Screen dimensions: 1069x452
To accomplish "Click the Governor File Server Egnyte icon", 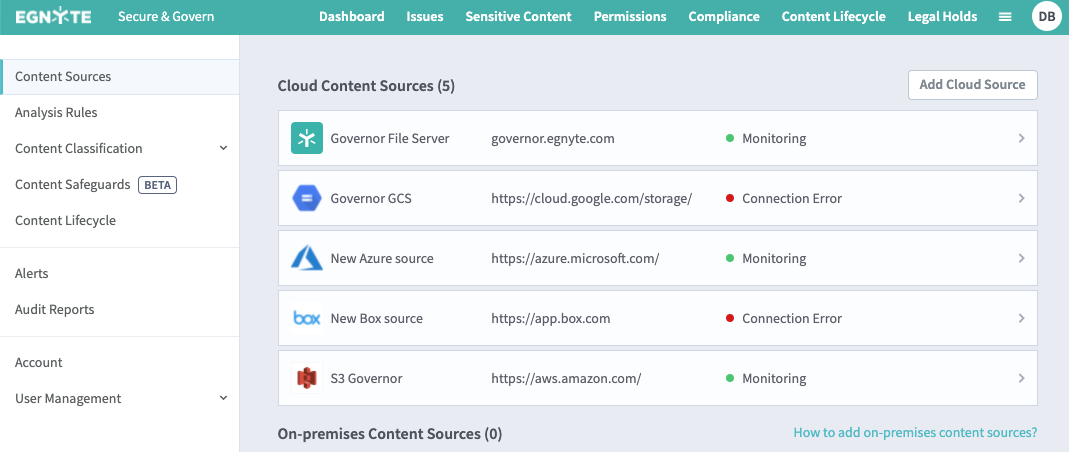I will pyautogui.click(x=306, y=138).
